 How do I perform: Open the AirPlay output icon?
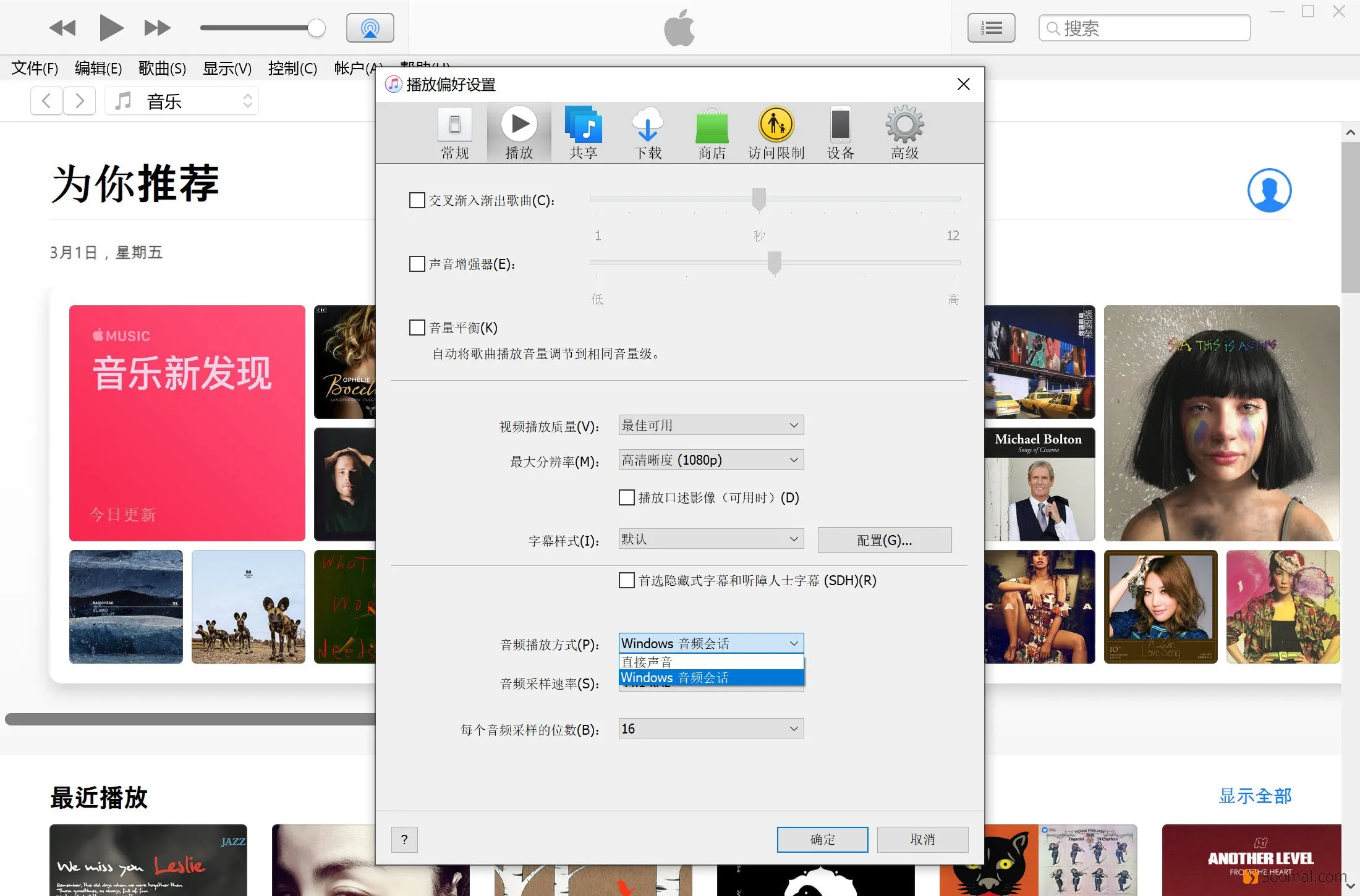coord(370,28)
